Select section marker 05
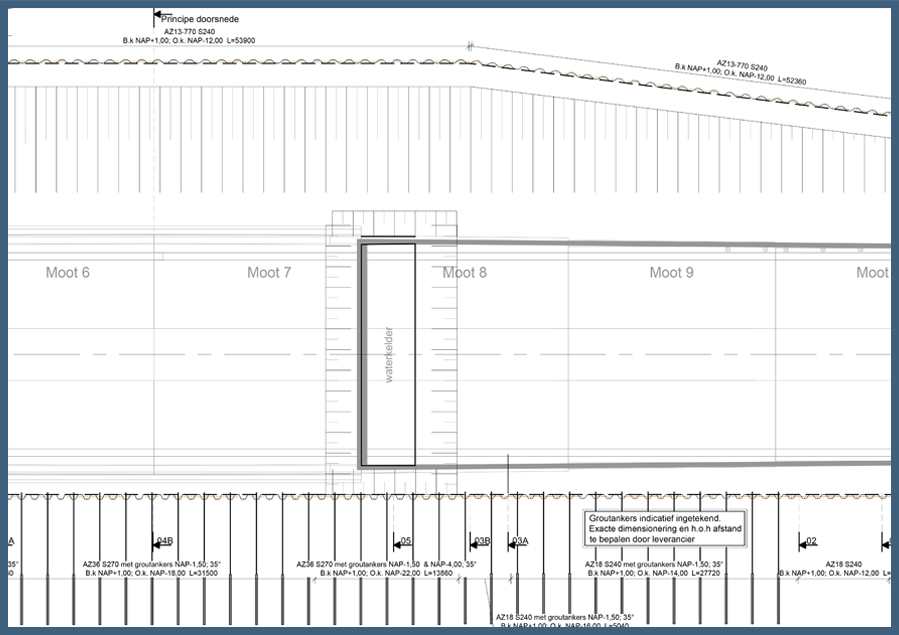 pyautogui.click(x=402, y=541)
